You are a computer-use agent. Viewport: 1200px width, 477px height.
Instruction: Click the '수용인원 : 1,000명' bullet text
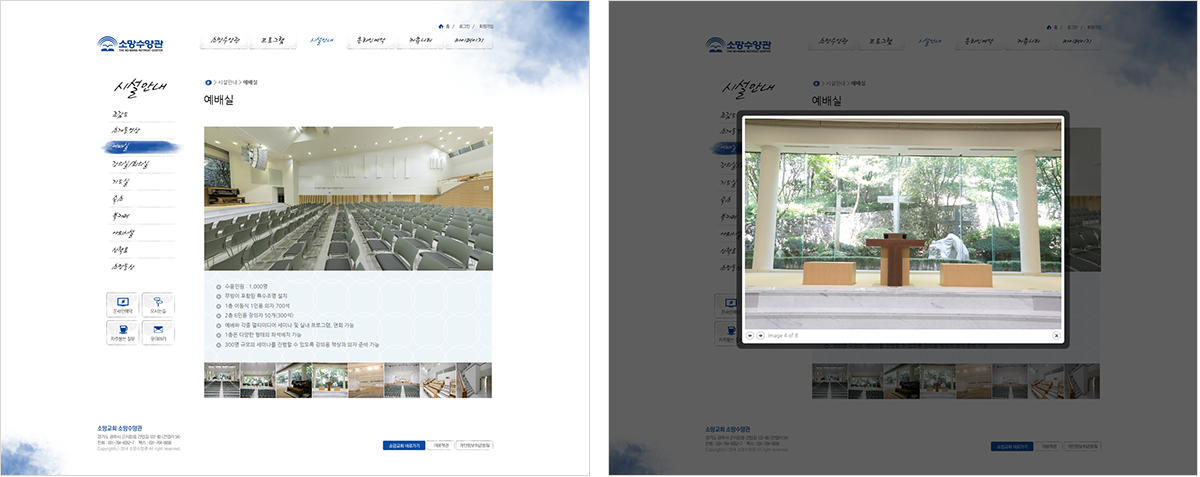[x=245, y=287]
